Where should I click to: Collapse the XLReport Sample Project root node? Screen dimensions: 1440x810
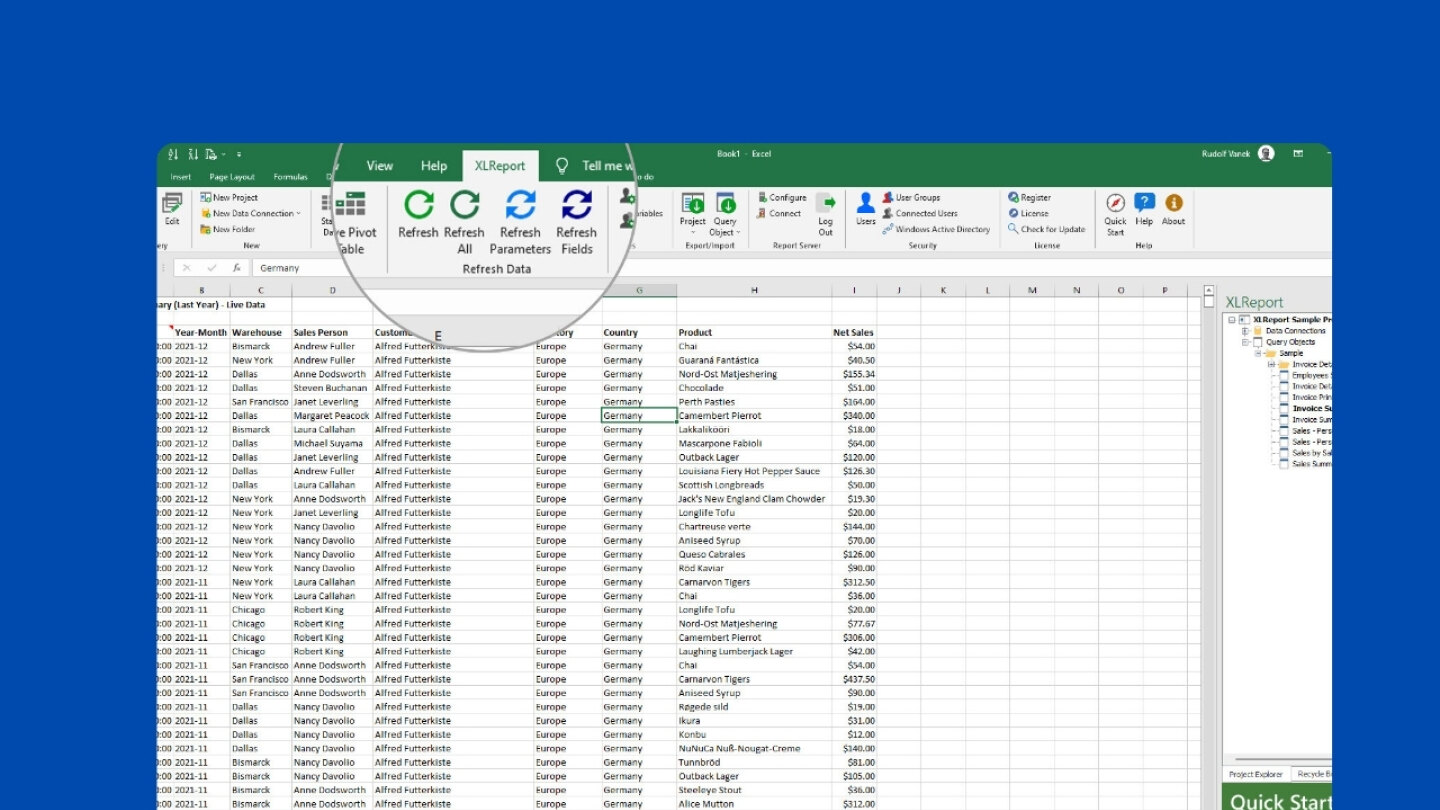coord(1232,320)
